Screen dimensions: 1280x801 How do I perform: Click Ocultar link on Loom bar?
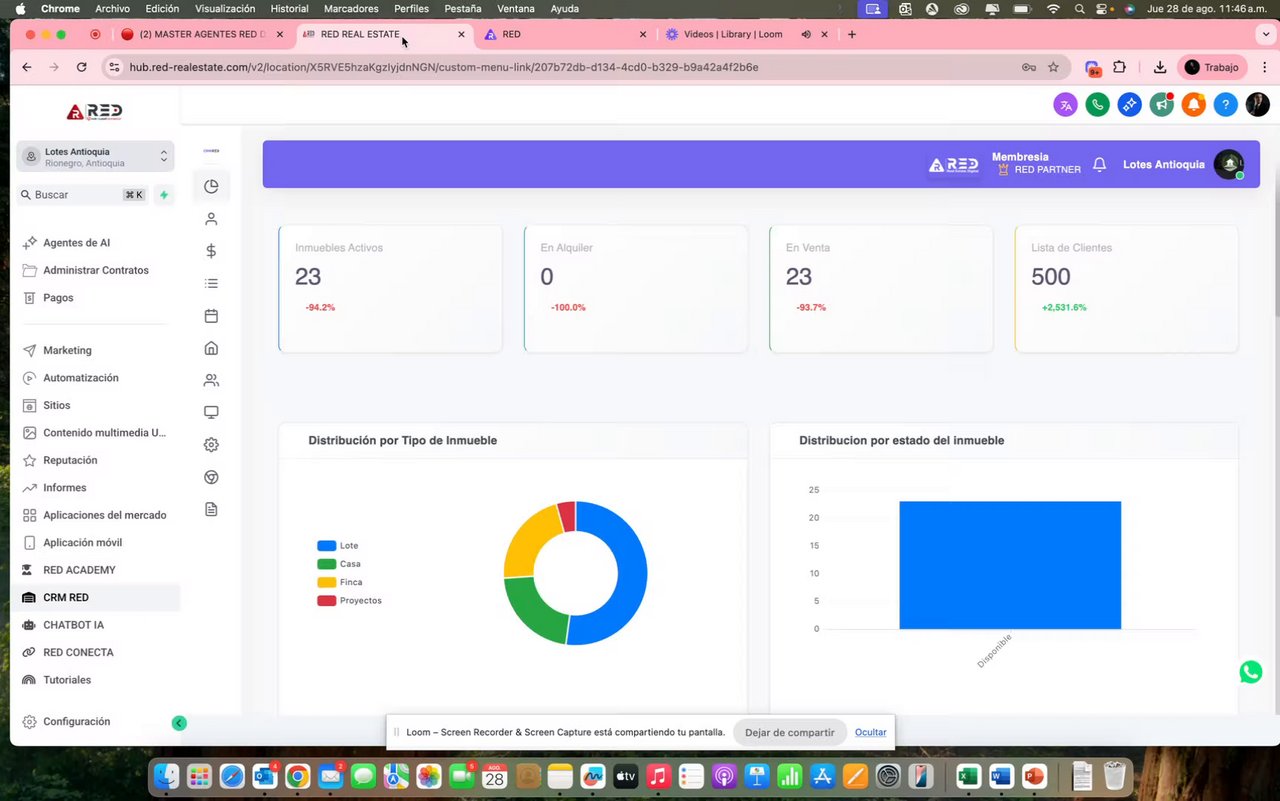click(x=870, y=732)
